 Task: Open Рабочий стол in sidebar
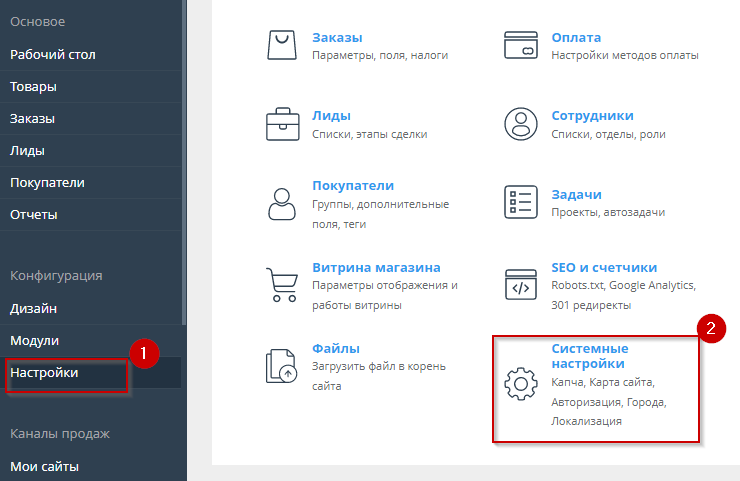coord(53,54)
